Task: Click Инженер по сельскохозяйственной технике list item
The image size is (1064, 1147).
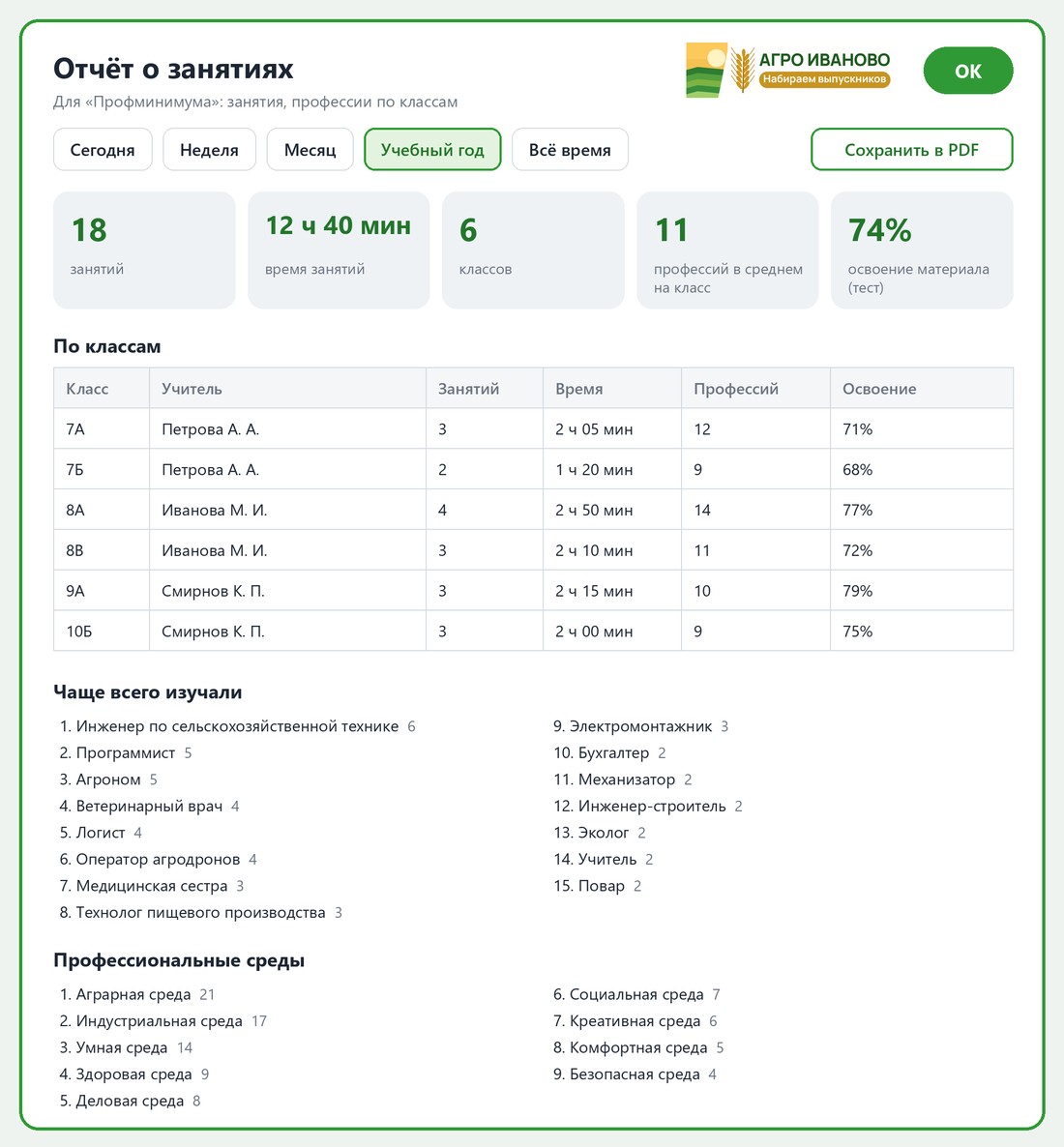Action: tap(237, 726)
